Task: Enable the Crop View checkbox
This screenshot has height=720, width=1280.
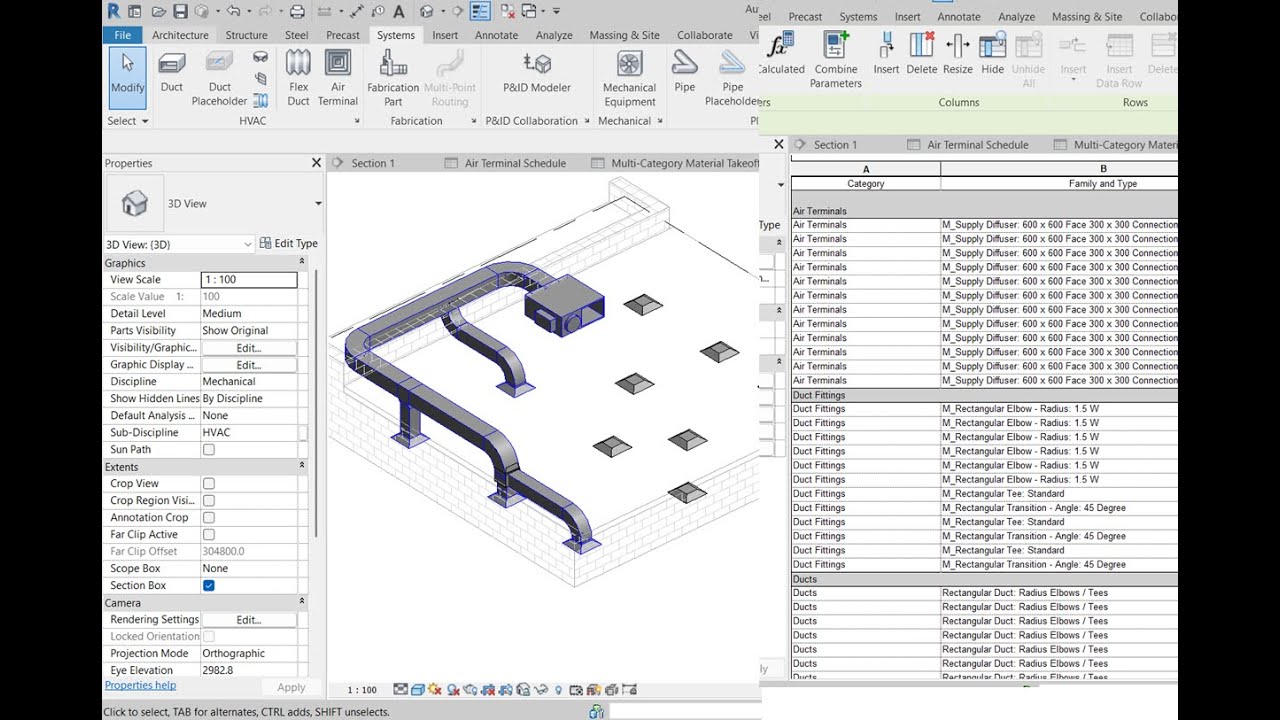Action: (x=209, y=484)
